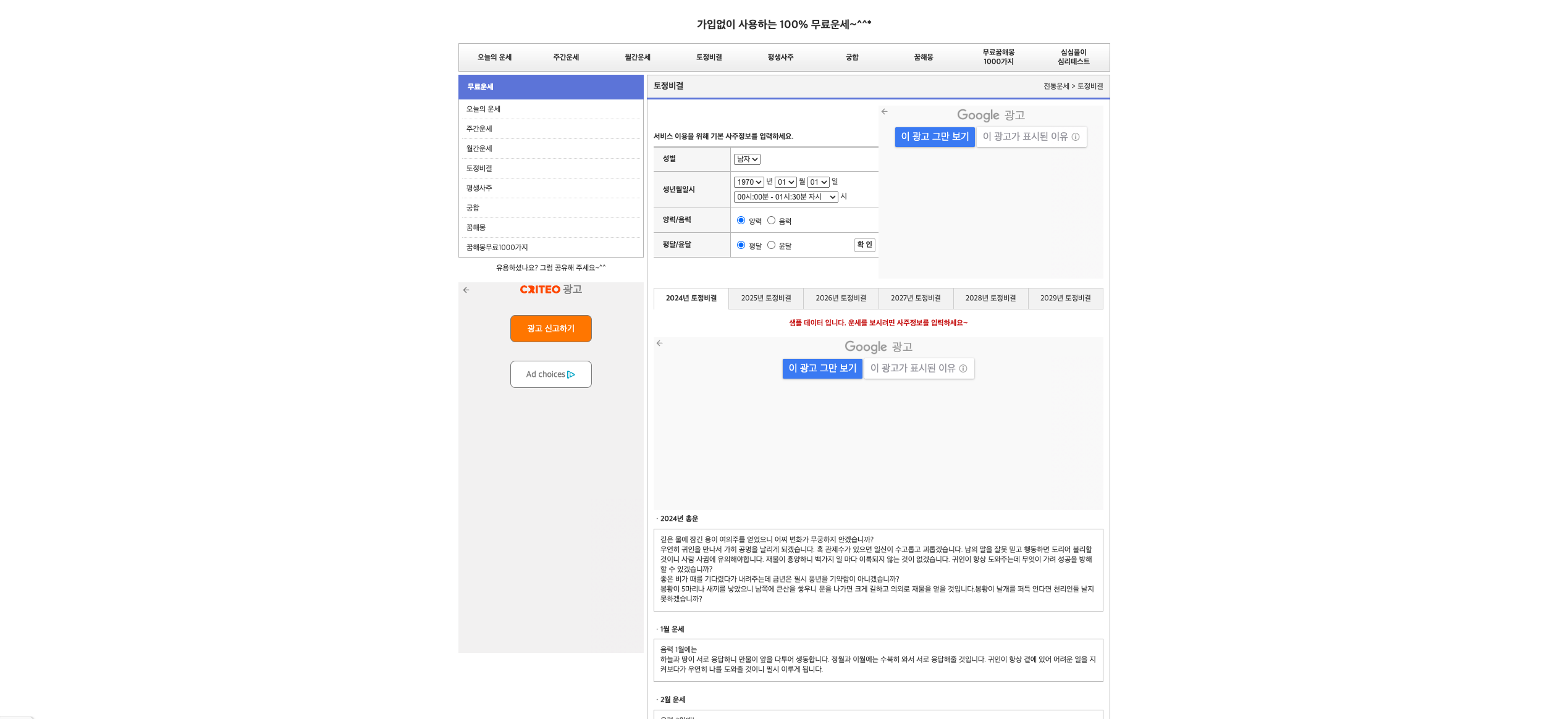This screenshot has height=719, width=1568.
Task: Click the AdChoices icon in the Criteo ad
Action: [572, 374]
